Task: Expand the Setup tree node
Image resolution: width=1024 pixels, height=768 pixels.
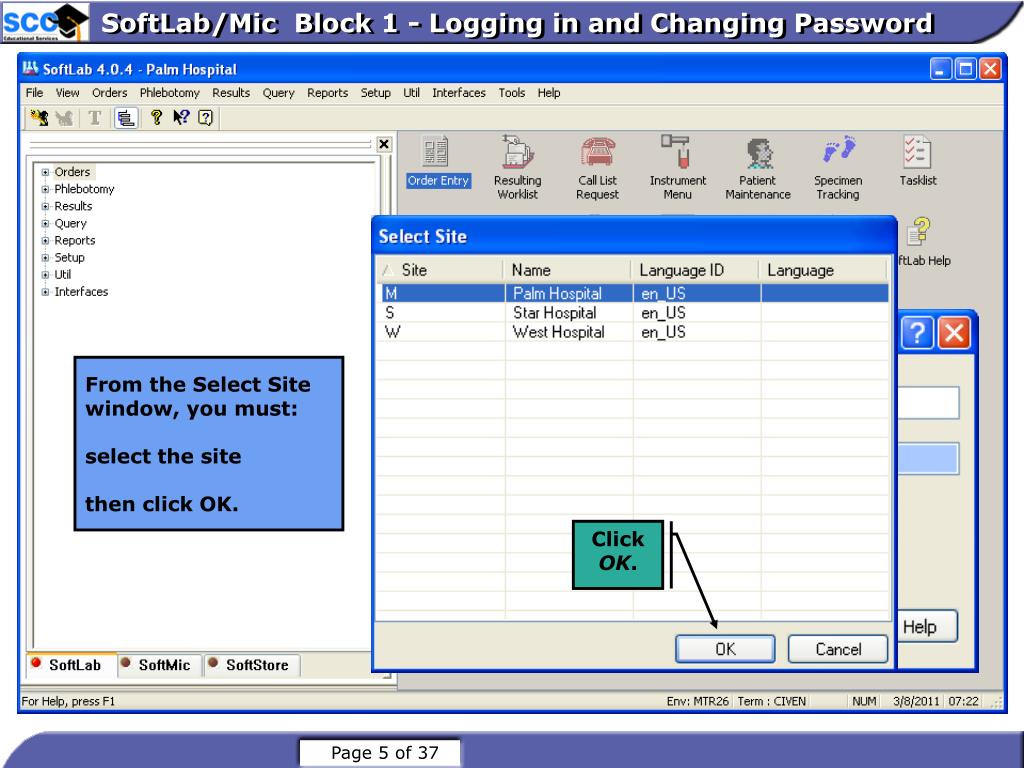Action: click(45, 257)
